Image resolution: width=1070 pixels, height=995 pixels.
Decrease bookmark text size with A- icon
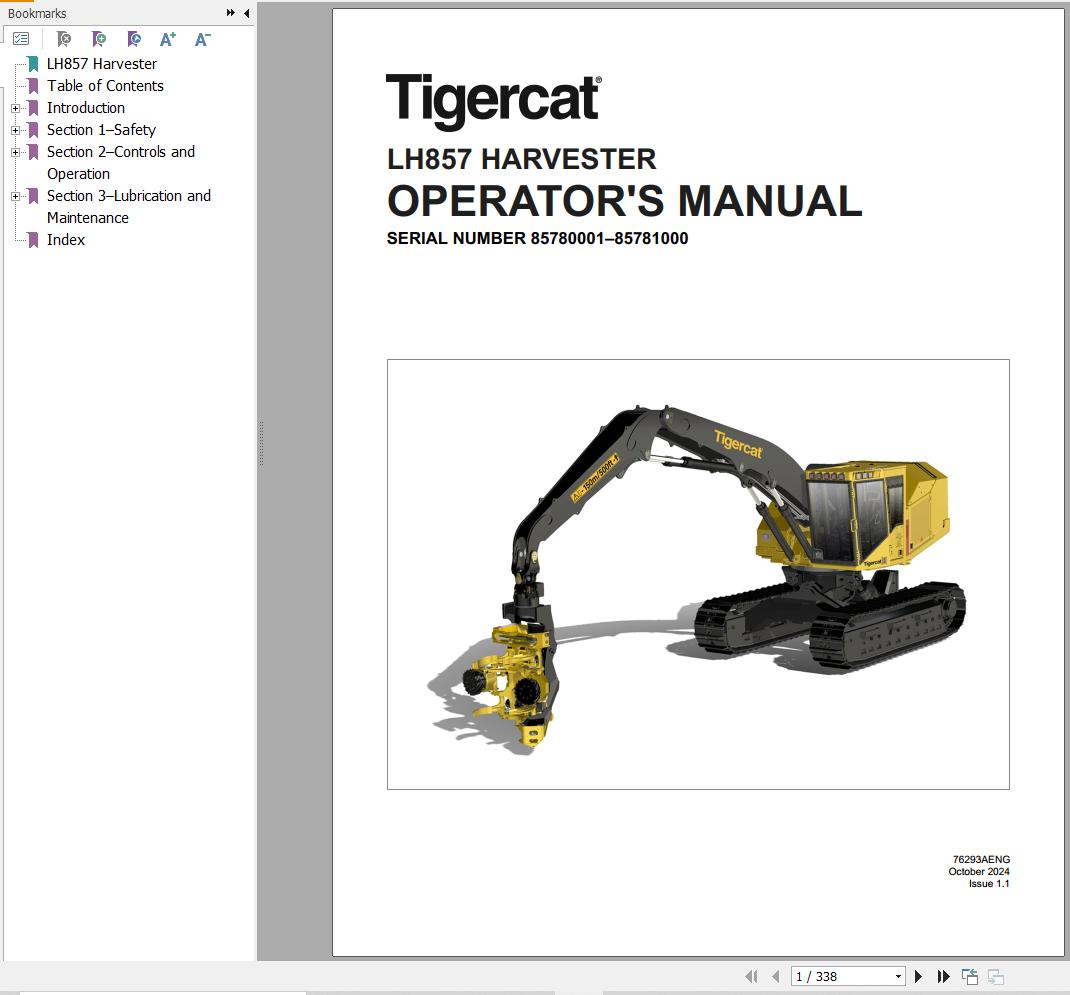[x=201, y=39]
